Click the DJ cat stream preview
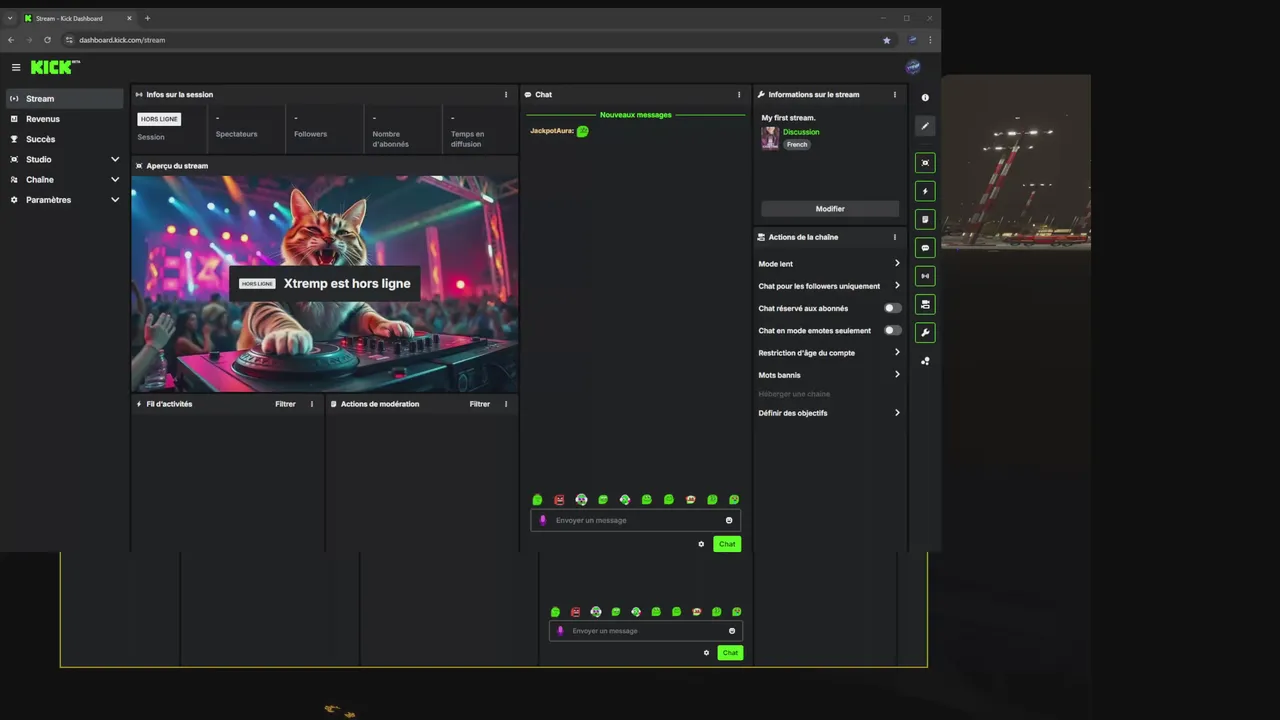 325,284
